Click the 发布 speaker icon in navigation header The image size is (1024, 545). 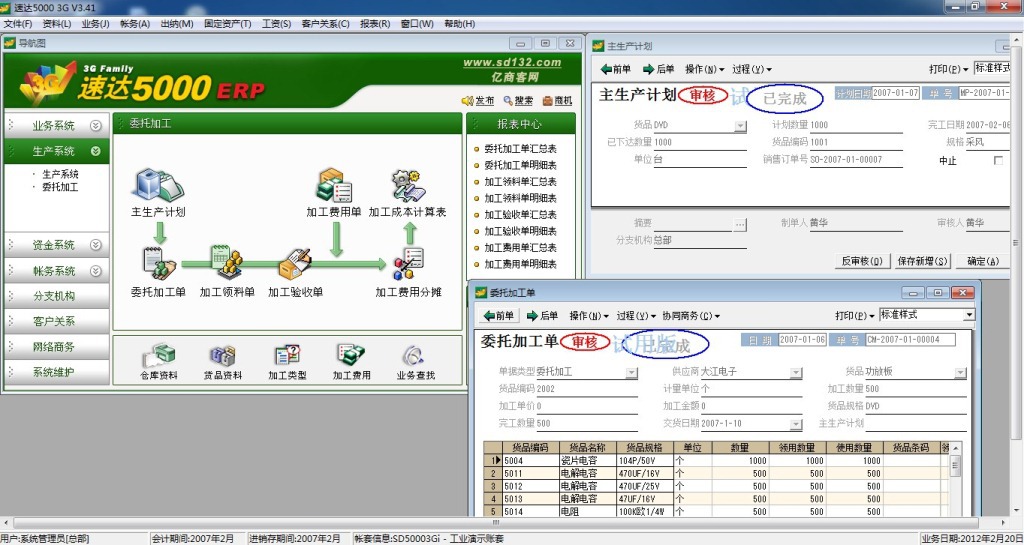(x=468, y=101)
